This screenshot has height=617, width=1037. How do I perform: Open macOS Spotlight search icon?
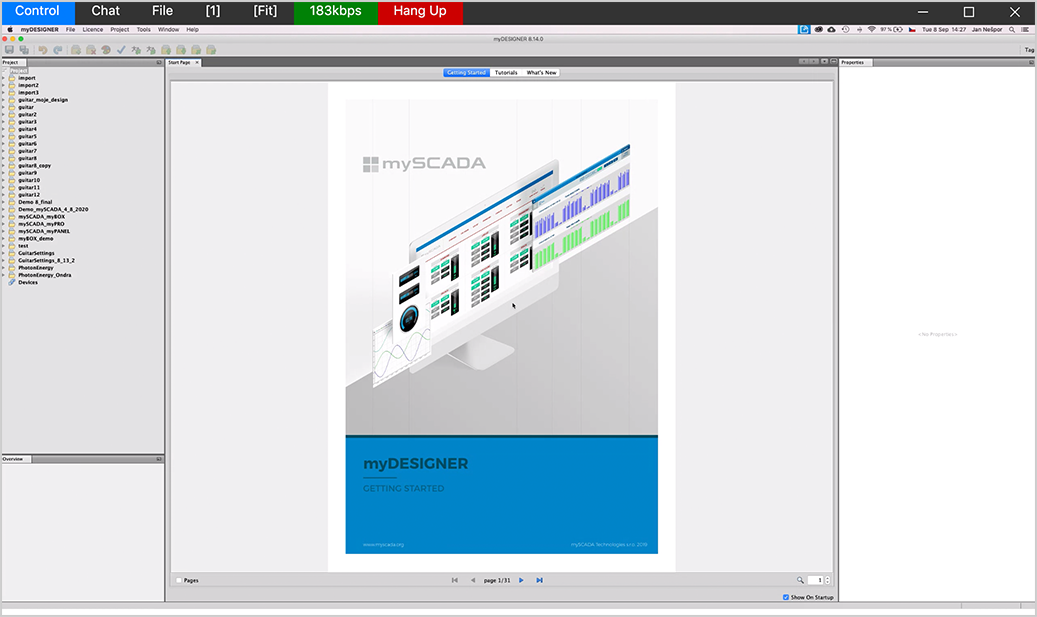(x=1012, y=30)
